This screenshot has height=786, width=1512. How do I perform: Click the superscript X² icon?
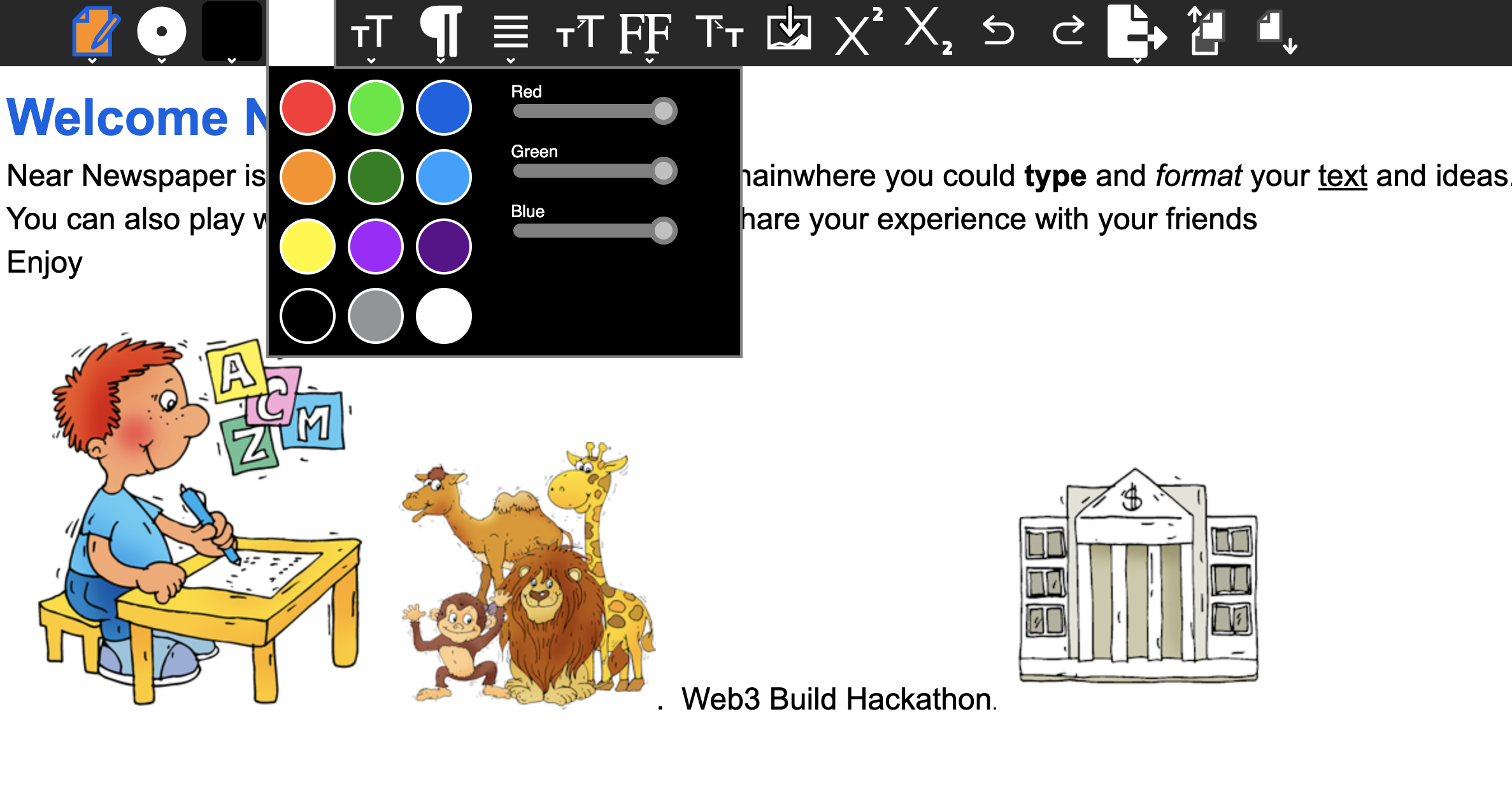(x=858, y=32)
